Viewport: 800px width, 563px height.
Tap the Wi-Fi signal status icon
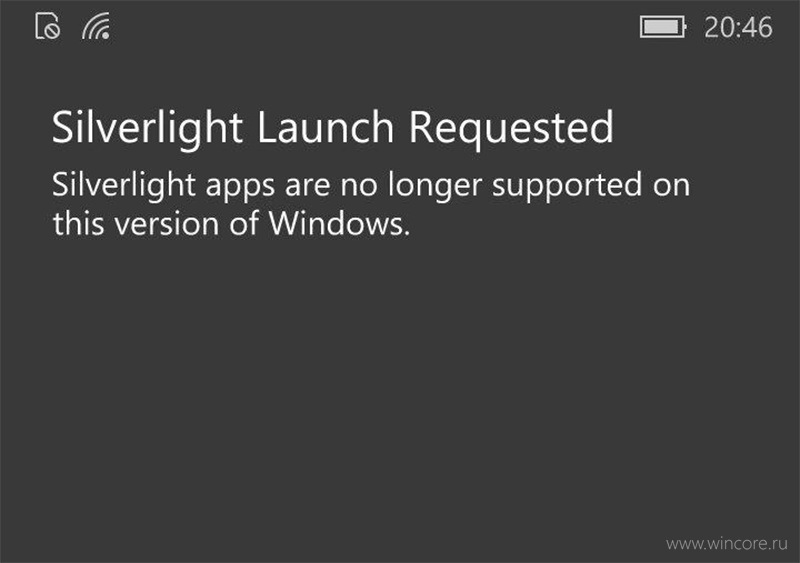96,26
